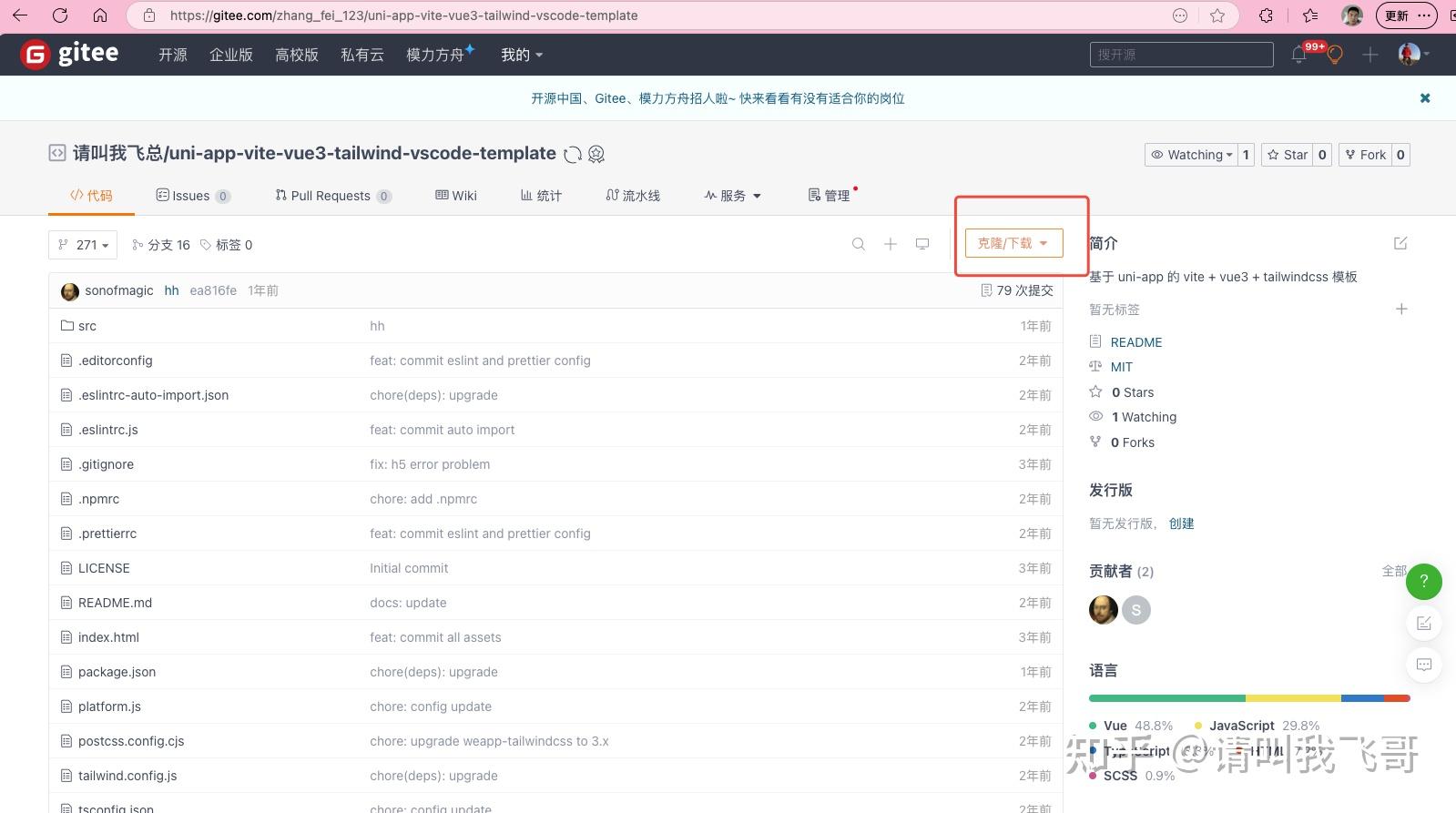Open the tailwind.config.js file
The image size is (1456, 813).
pos(127,776)
